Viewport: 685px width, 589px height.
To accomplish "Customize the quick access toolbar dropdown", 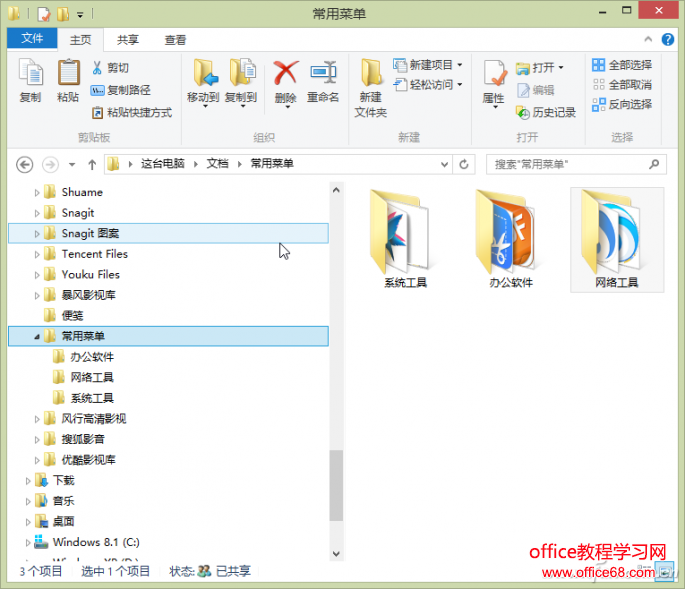I will pos(80,15).
